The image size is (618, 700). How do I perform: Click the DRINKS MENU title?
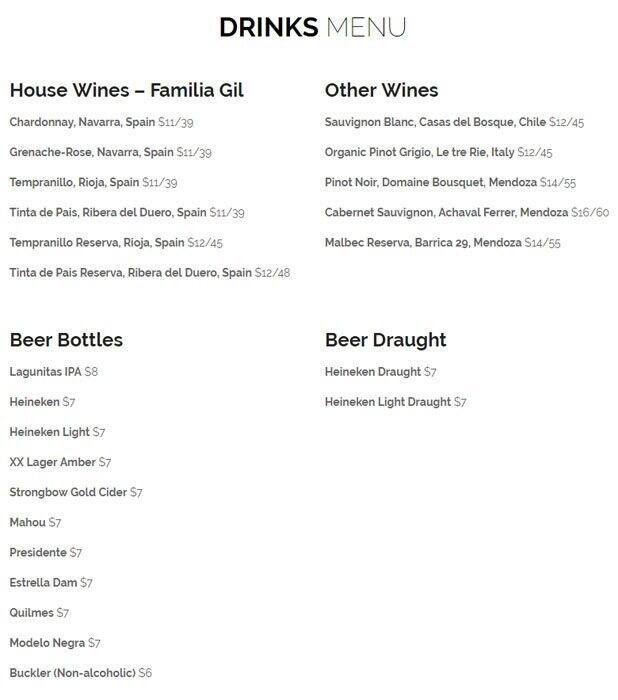click(x=313, y=27)
